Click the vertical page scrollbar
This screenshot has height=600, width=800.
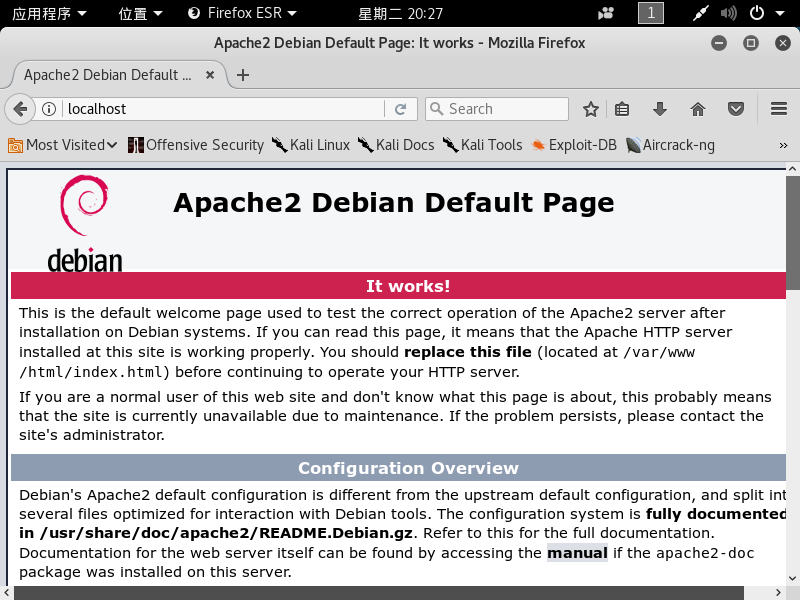point(792,380)
